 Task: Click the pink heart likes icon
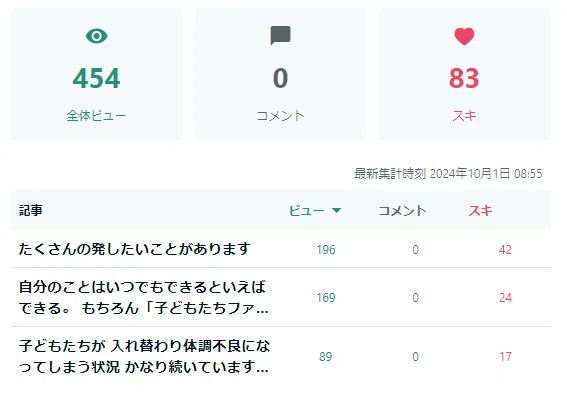[464, 37]
